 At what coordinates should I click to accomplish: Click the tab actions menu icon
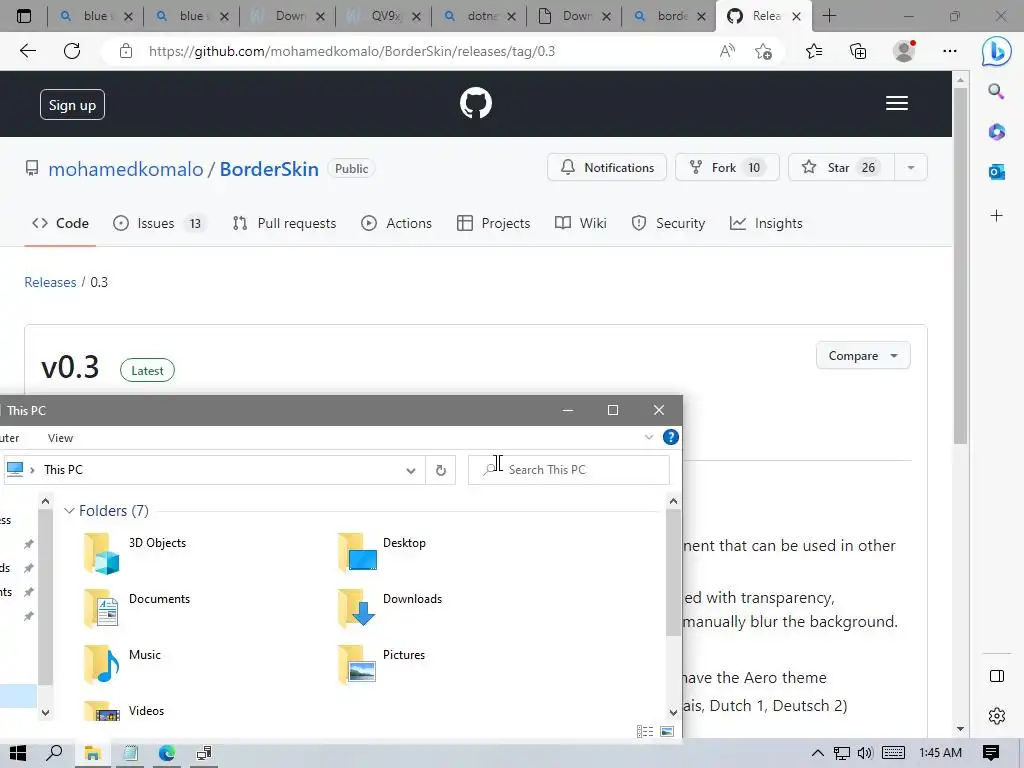(24, 16)
